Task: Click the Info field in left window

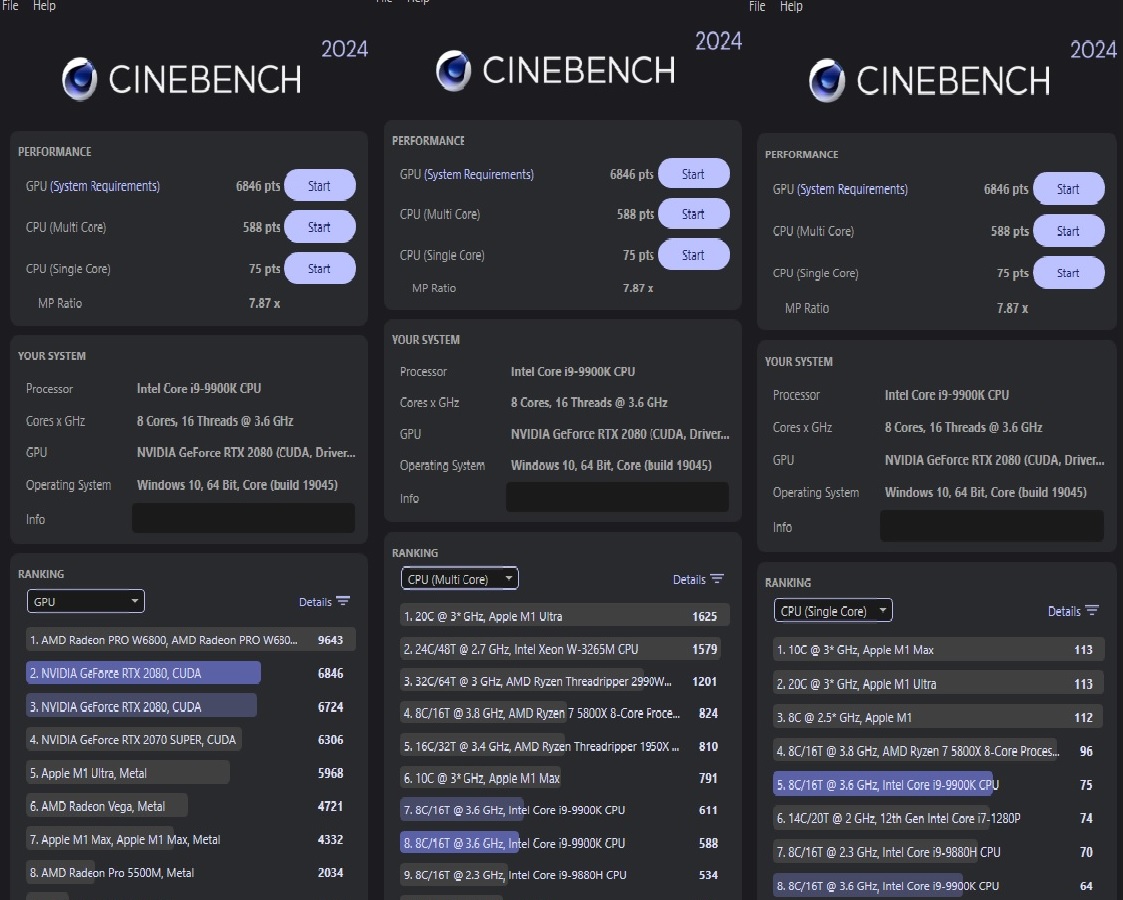Action: 244,518
